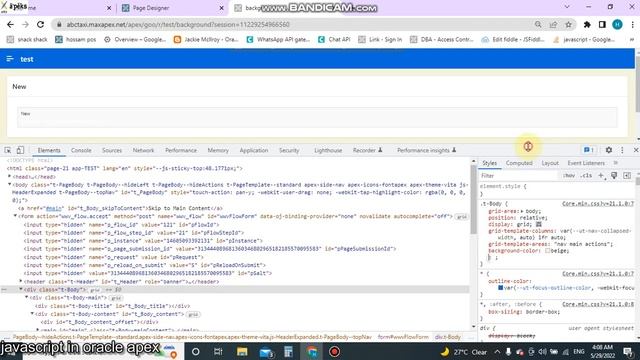Viewport: 640px width, 360px height.
Task: Activate inspect element picker tool
Action: pos(8,150)
